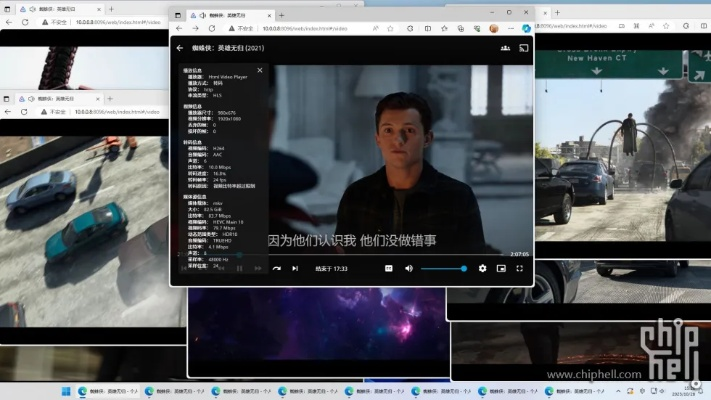Select the 1920x1080 resolution value
This screenshot has height=400, width=711.
click(x=229, y=119)
